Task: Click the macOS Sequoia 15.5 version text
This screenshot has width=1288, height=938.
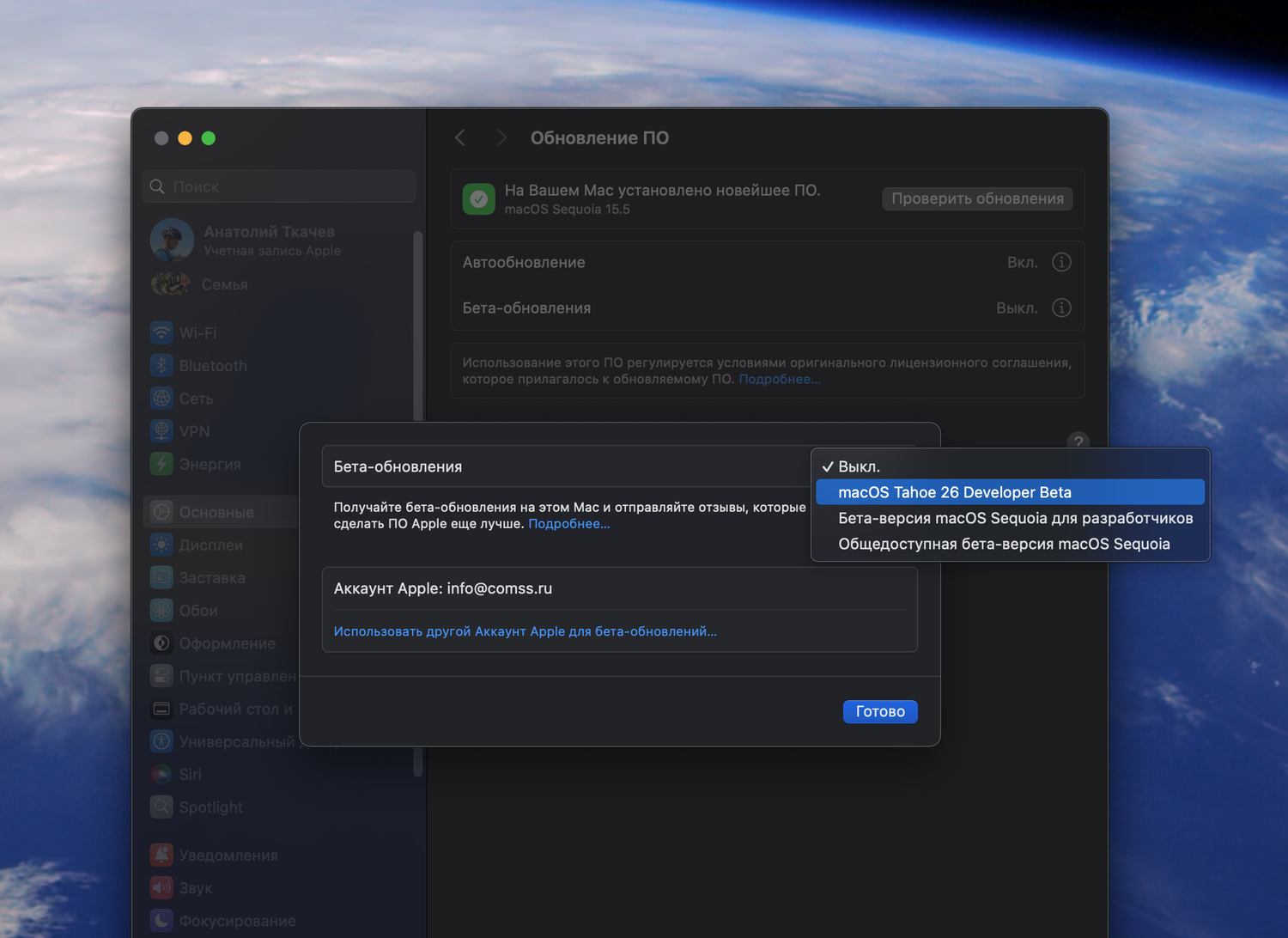Action: [567, 210]
